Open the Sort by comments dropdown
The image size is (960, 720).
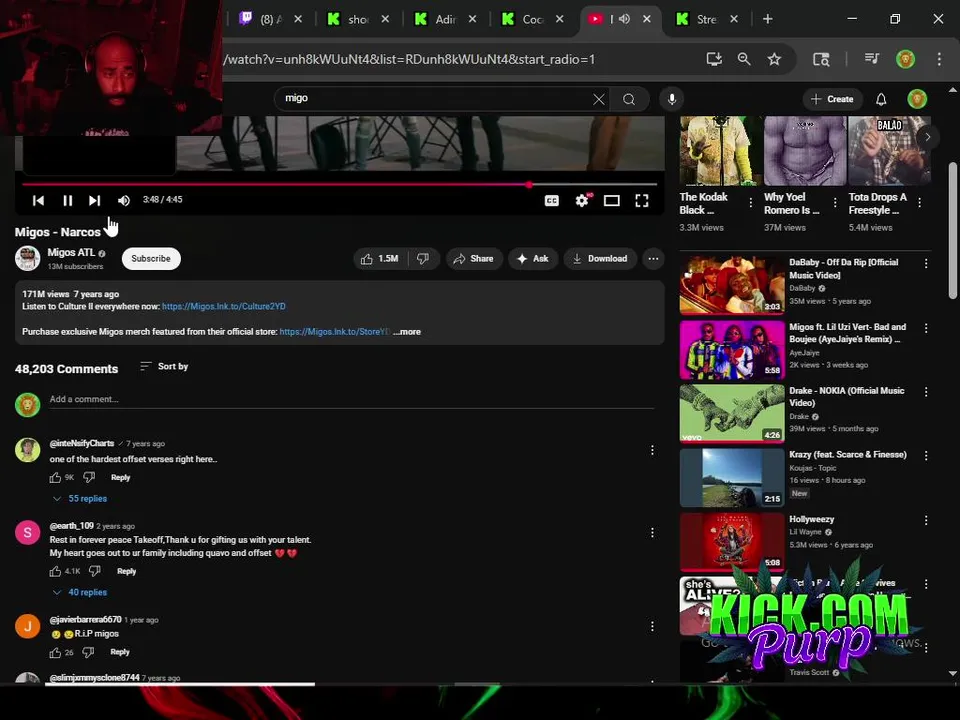click(x=164, y=366)
